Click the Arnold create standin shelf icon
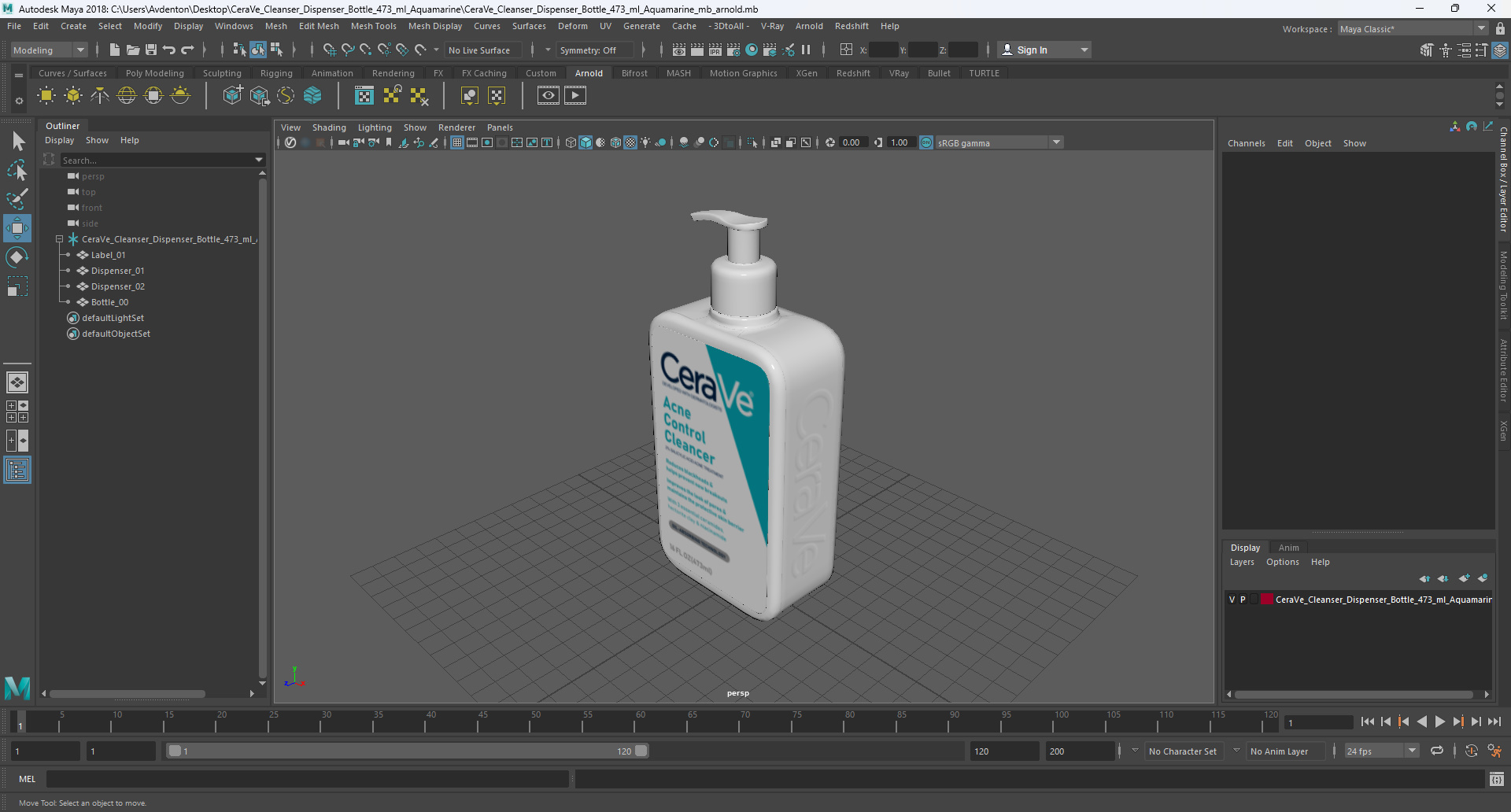1511x812 pixels. [x=232, y=96]
